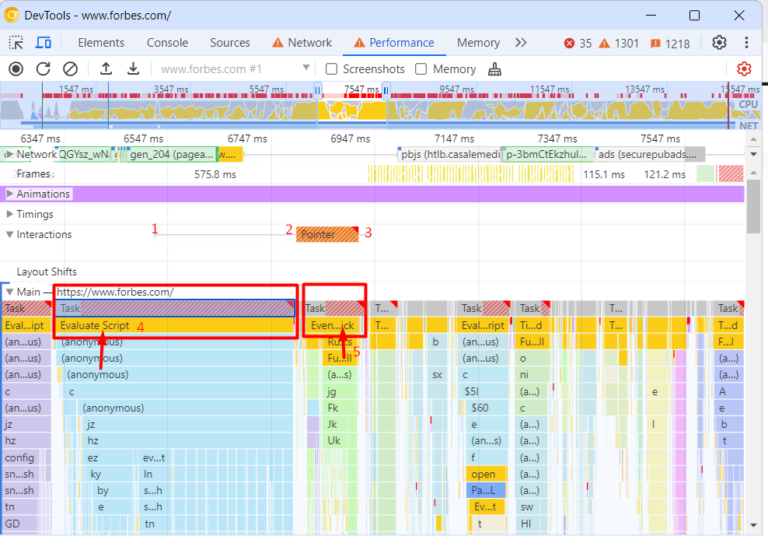Image resolution: width=768 pixels, height=536 pixels.
Task: Start recording a performance profile
Action: tap(16, 69)
